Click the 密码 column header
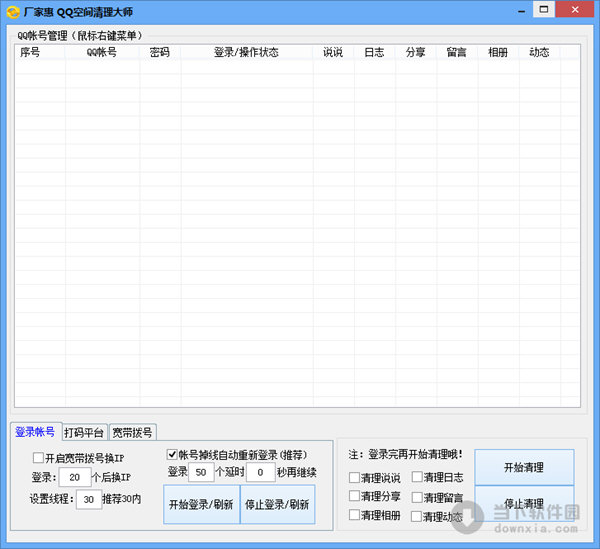 [160, 52]
